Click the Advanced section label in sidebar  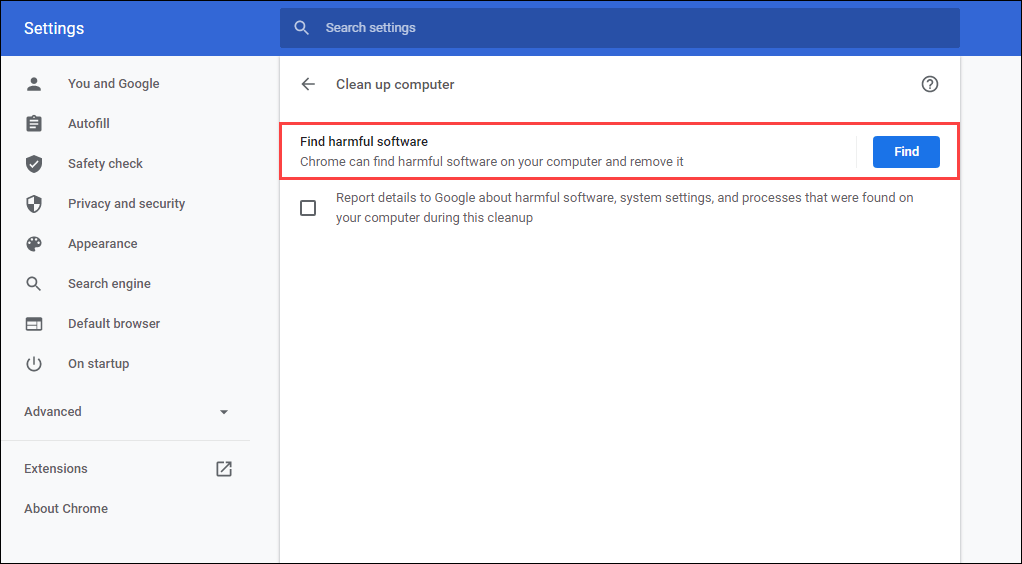[53, 412]
